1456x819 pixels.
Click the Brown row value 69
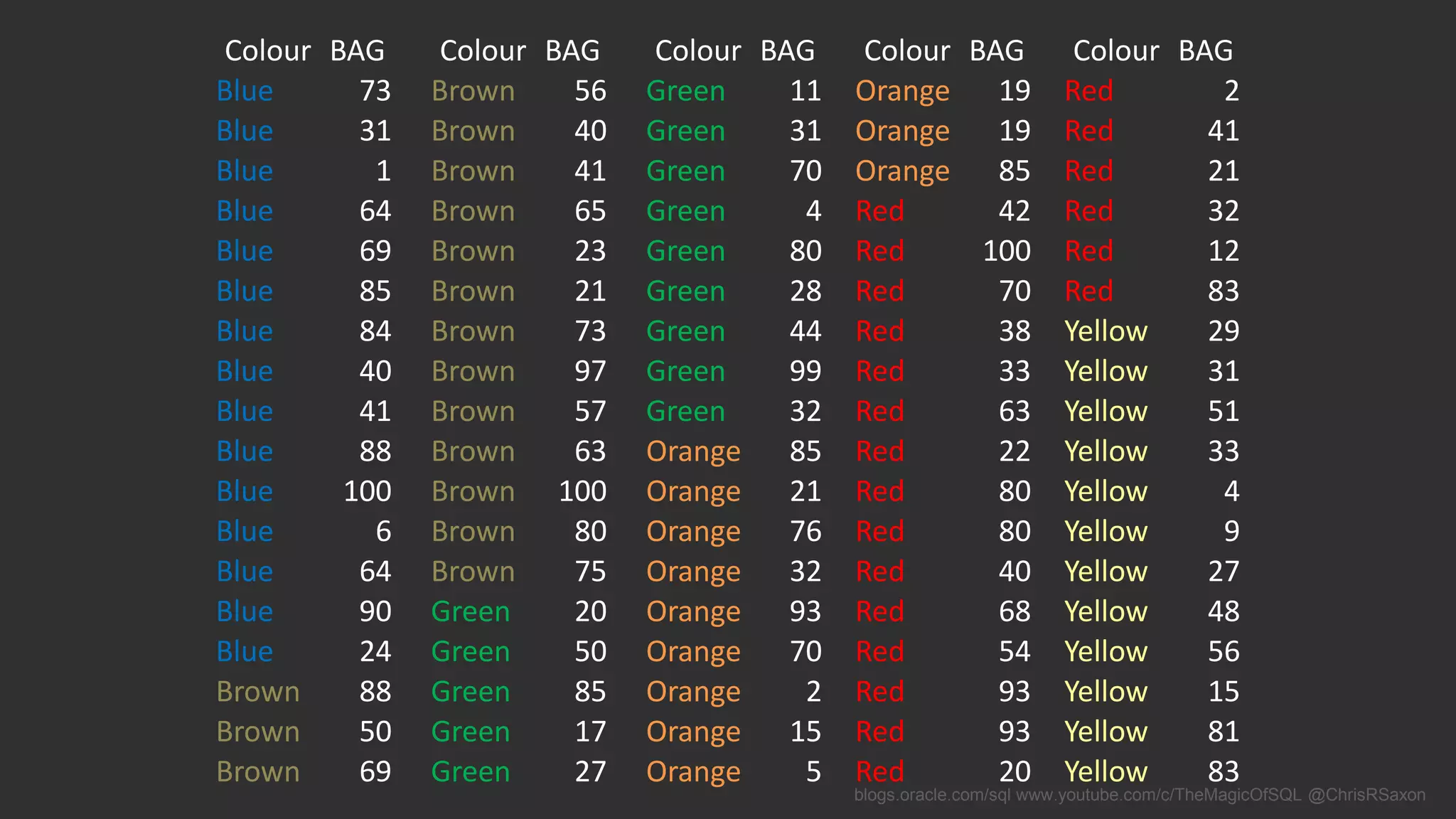375,772
